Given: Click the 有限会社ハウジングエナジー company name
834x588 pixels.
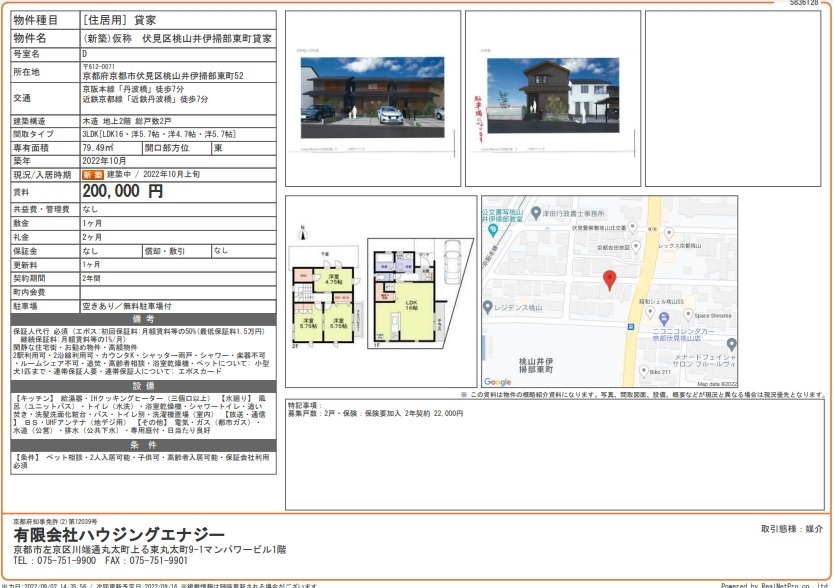Looking at the screenshot, I should (118, 536).
